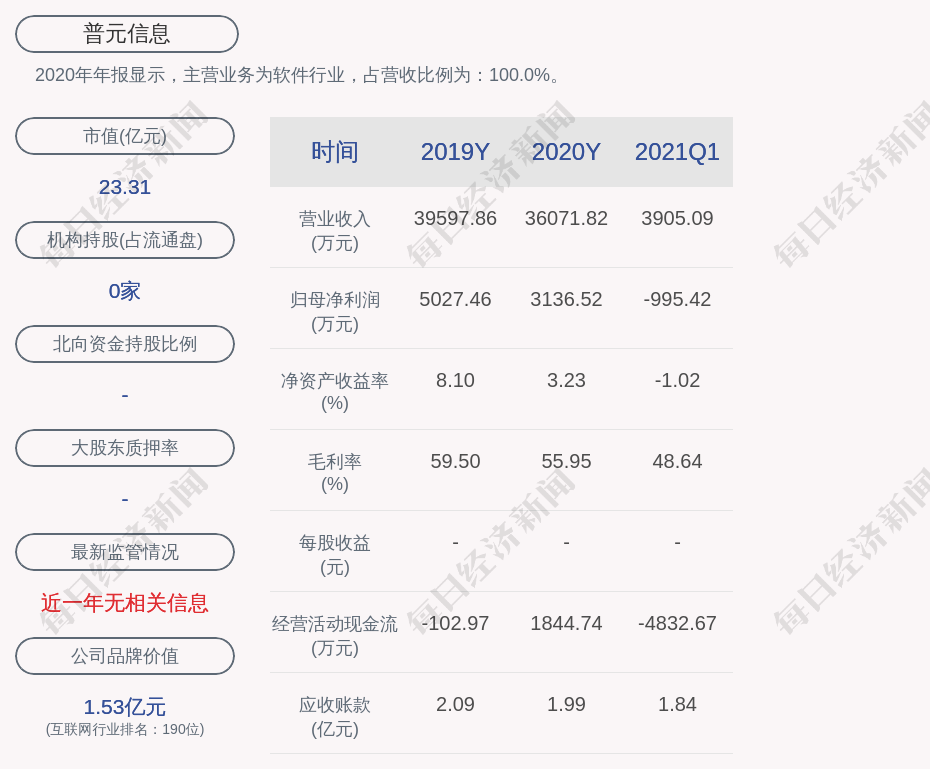This screenshot has height=769, width=930.
Task: Click the market cap value 23.31
Action: [124, 187]
